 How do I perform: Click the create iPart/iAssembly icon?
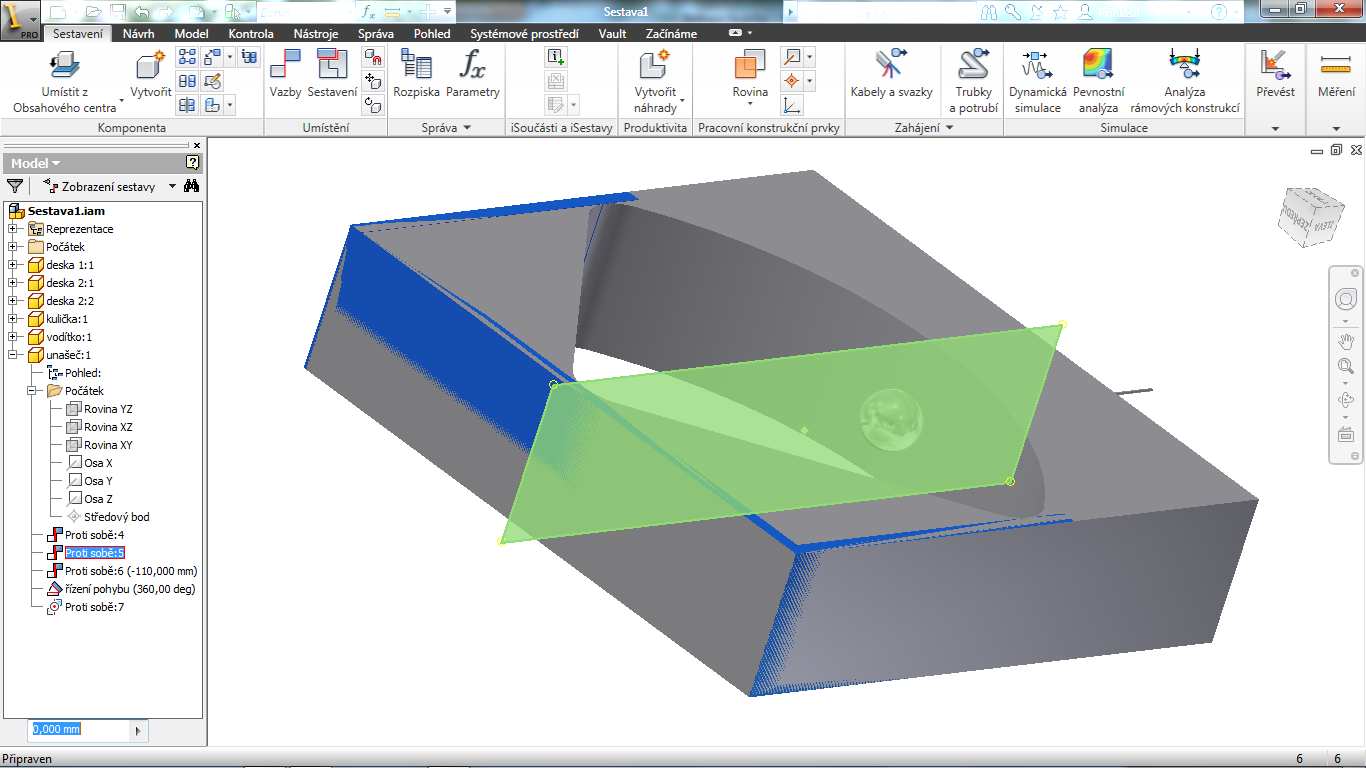click(x=557, y=58)
